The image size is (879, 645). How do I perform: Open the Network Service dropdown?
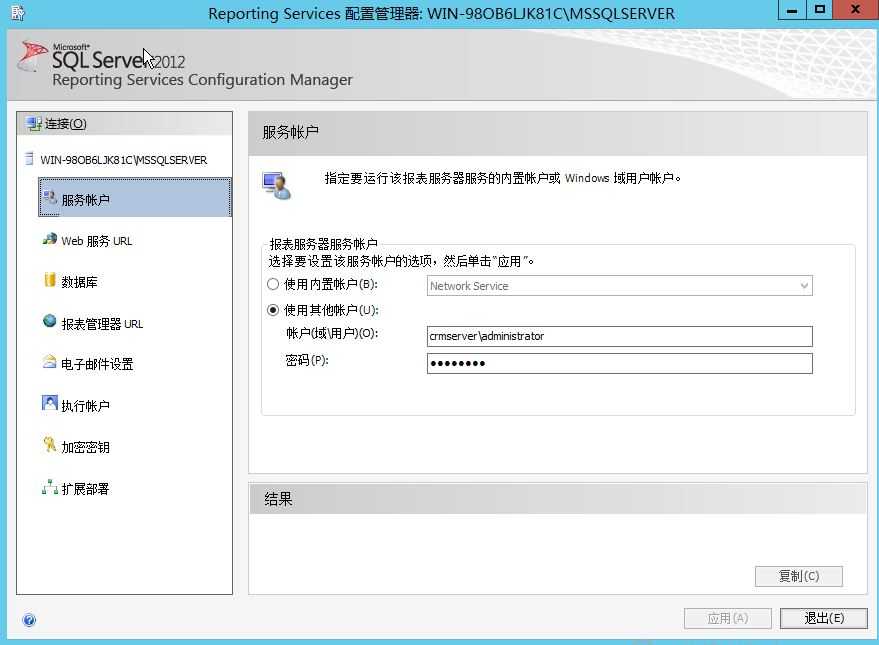tap(619, 286)
